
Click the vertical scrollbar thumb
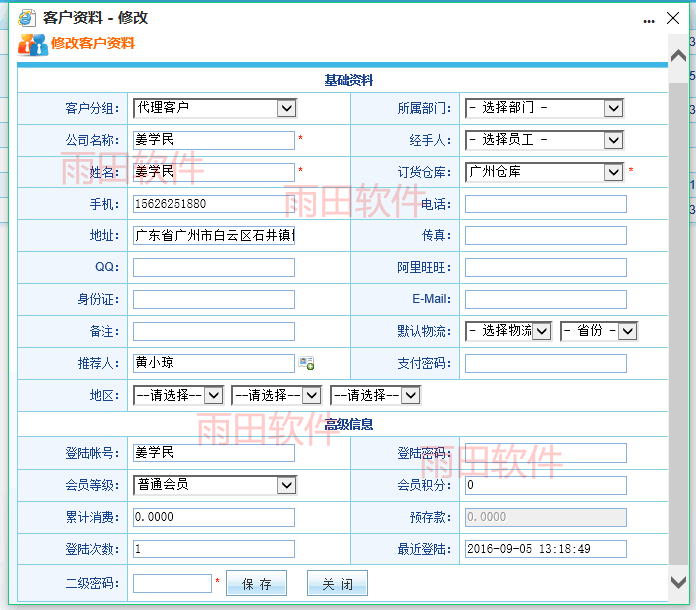click(x=678, y=323)
